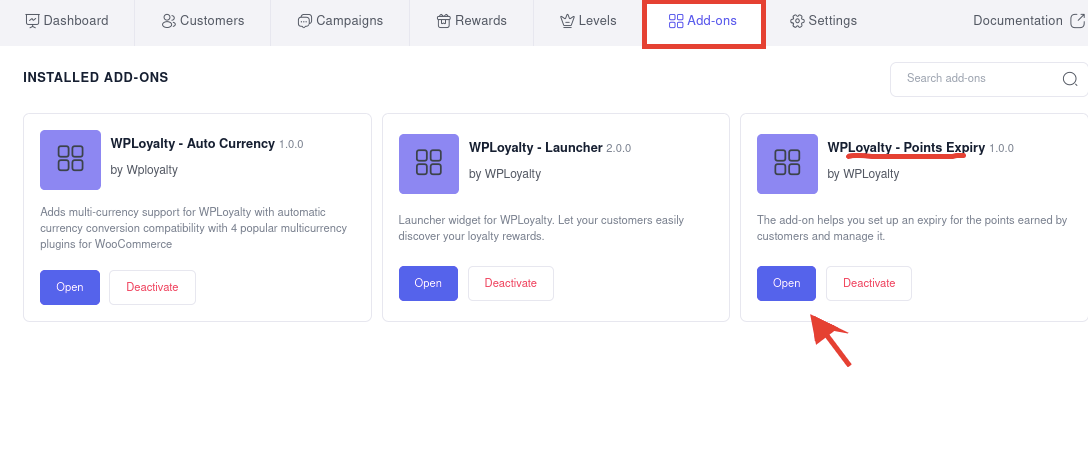Open the Launcher add-on
The height and width of the screenshot is (459, 1088).
pos(428,283)
